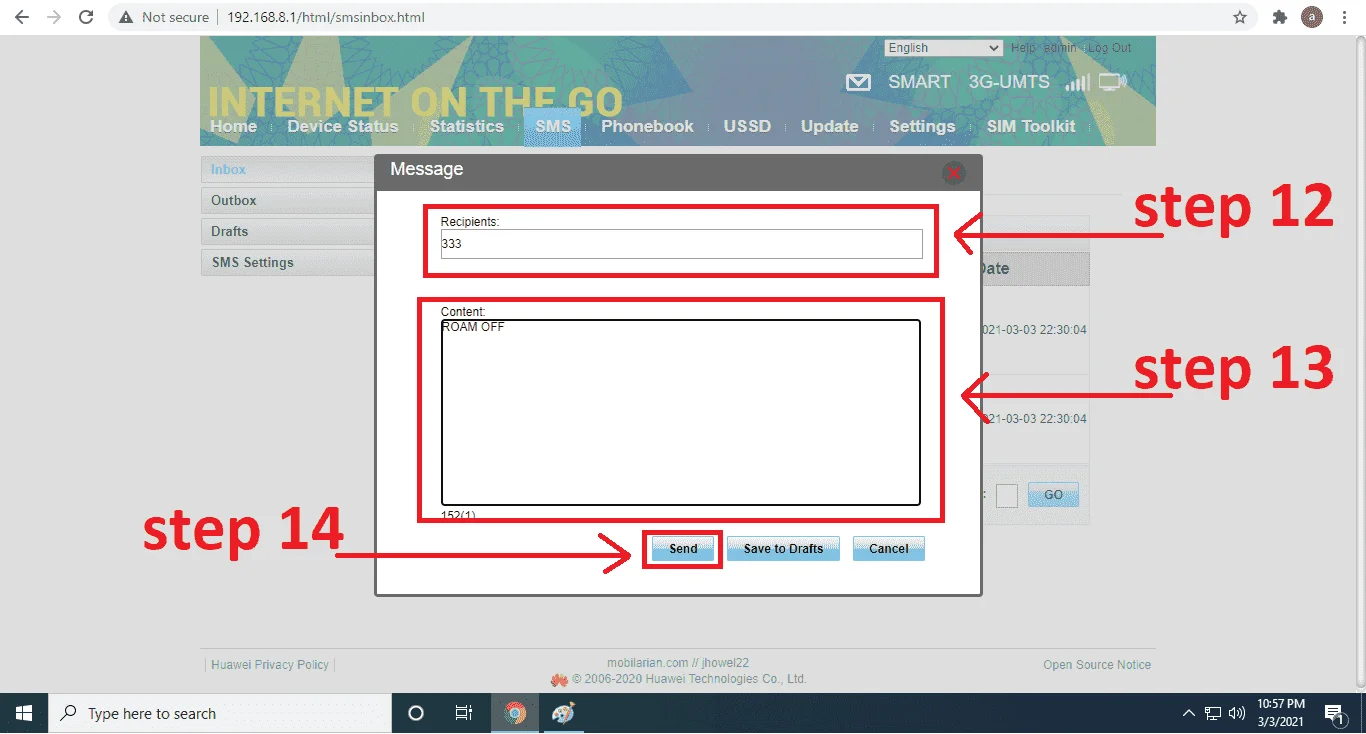Click the volume speaker tray icon
Screen dimensions: 1366x734
click(1237, 713)
